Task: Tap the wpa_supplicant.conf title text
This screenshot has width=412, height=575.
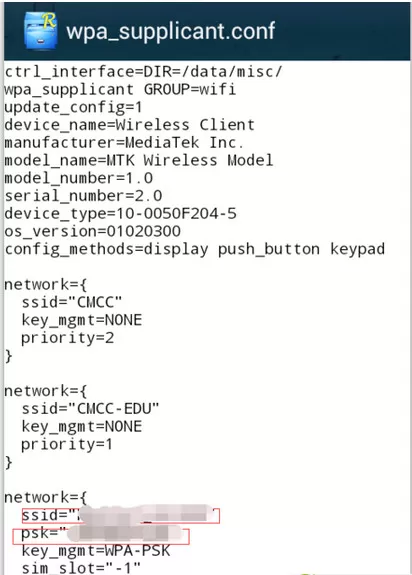Action: coord(170,31)
